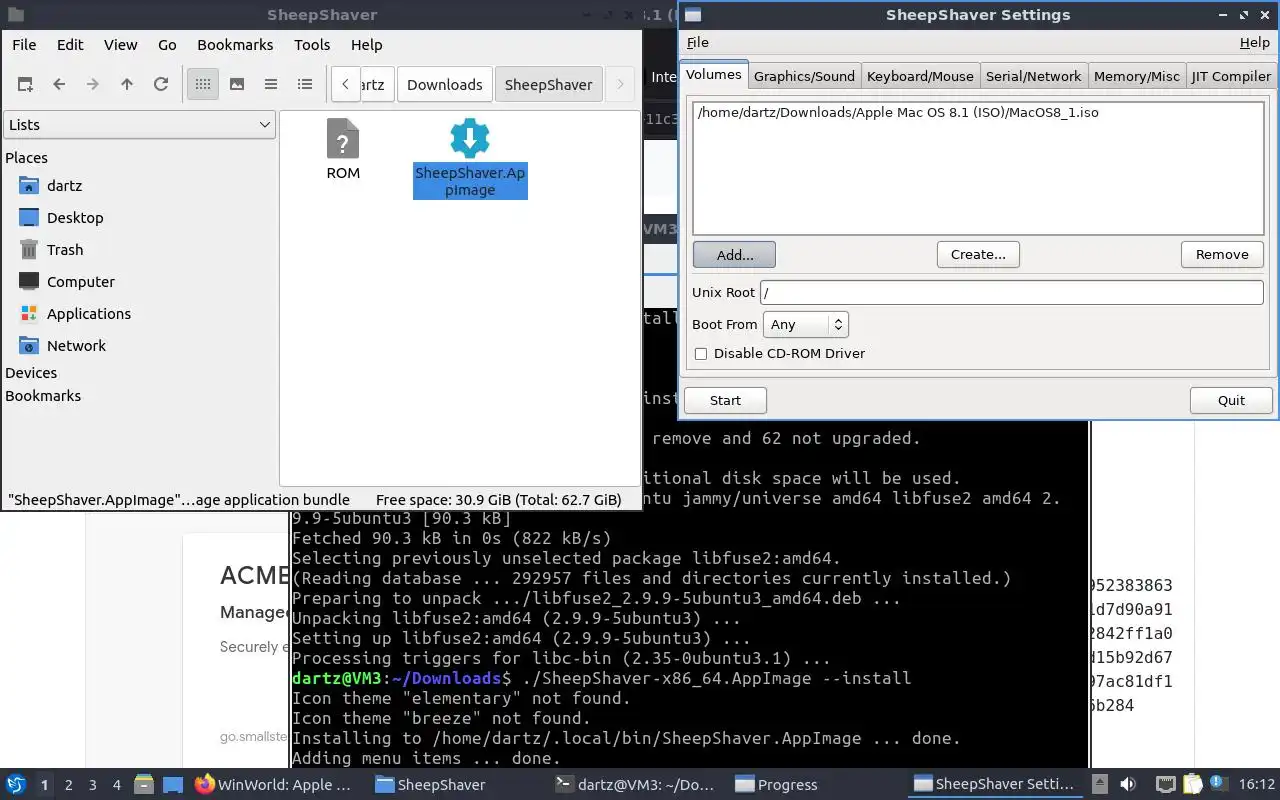This screenshot has width=1280, height=800.
Task: Switch to Serial/Network tab
Action: click(1033, 76)
